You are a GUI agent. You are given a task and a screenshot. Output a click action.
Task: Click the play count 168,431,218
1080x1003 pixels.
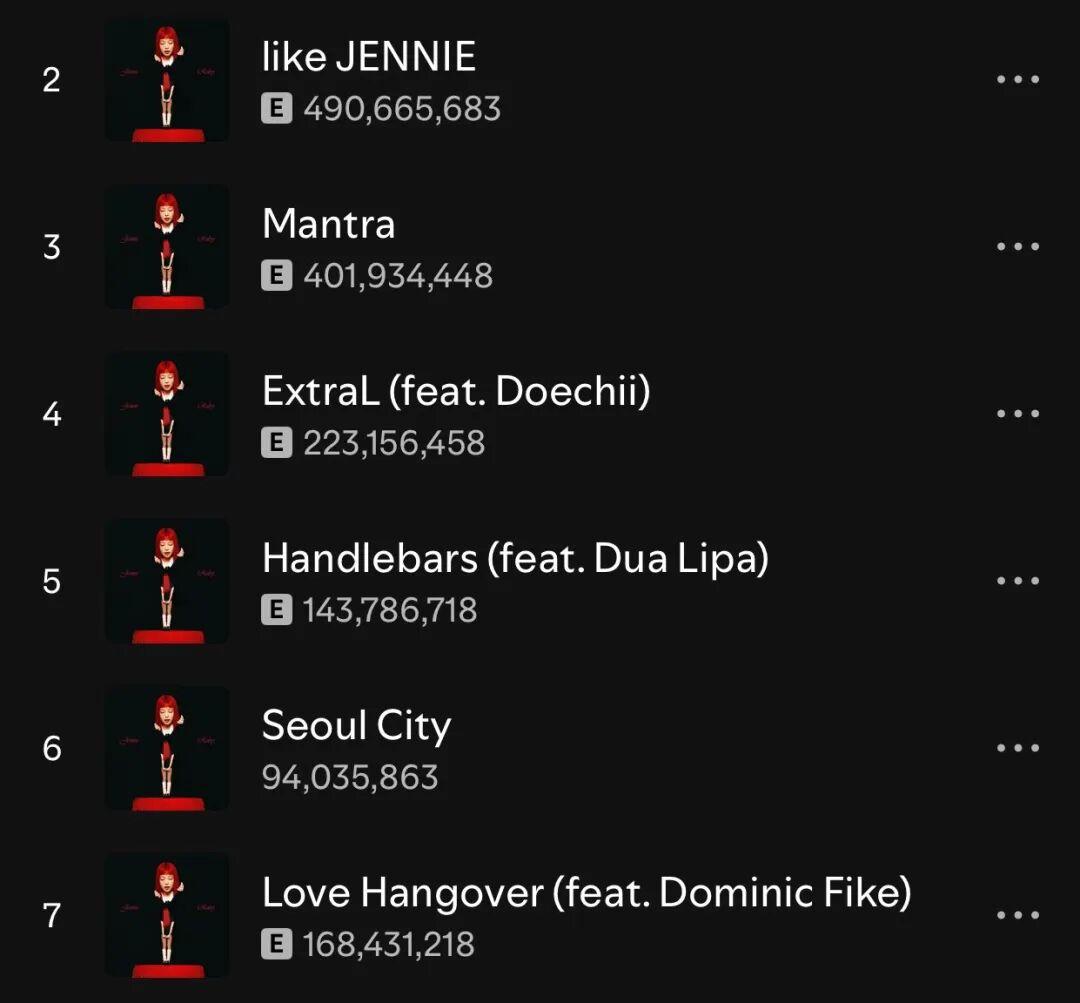388,944
